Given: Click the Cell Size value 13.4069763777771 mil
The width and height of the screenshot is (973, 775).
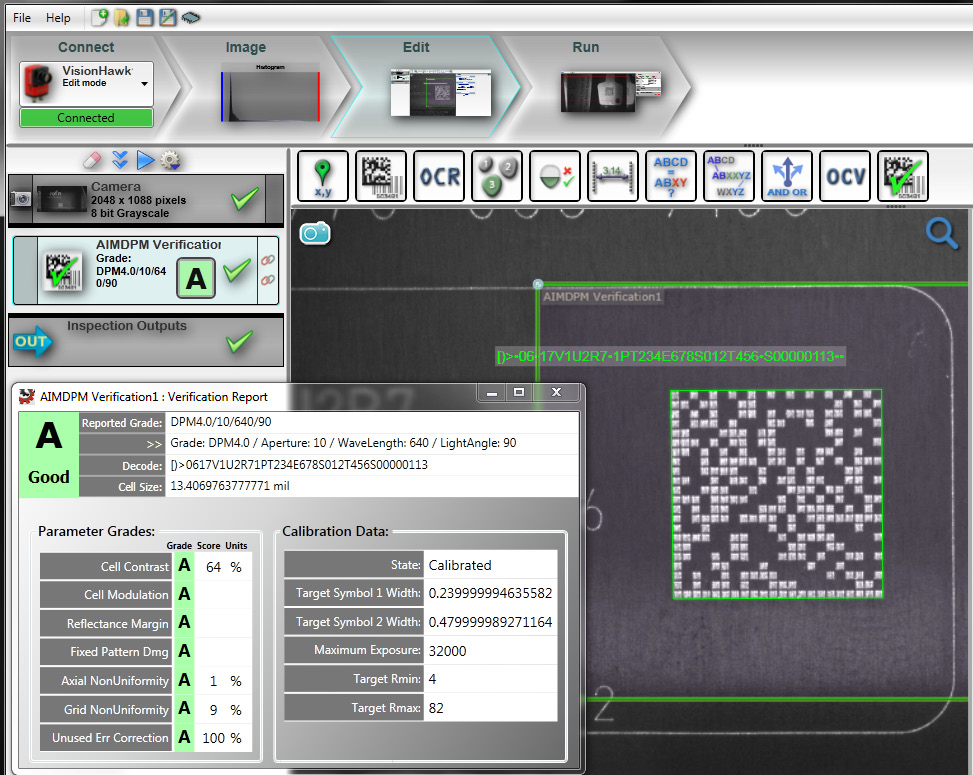Looking at the screenshot, I should point(230,486).
